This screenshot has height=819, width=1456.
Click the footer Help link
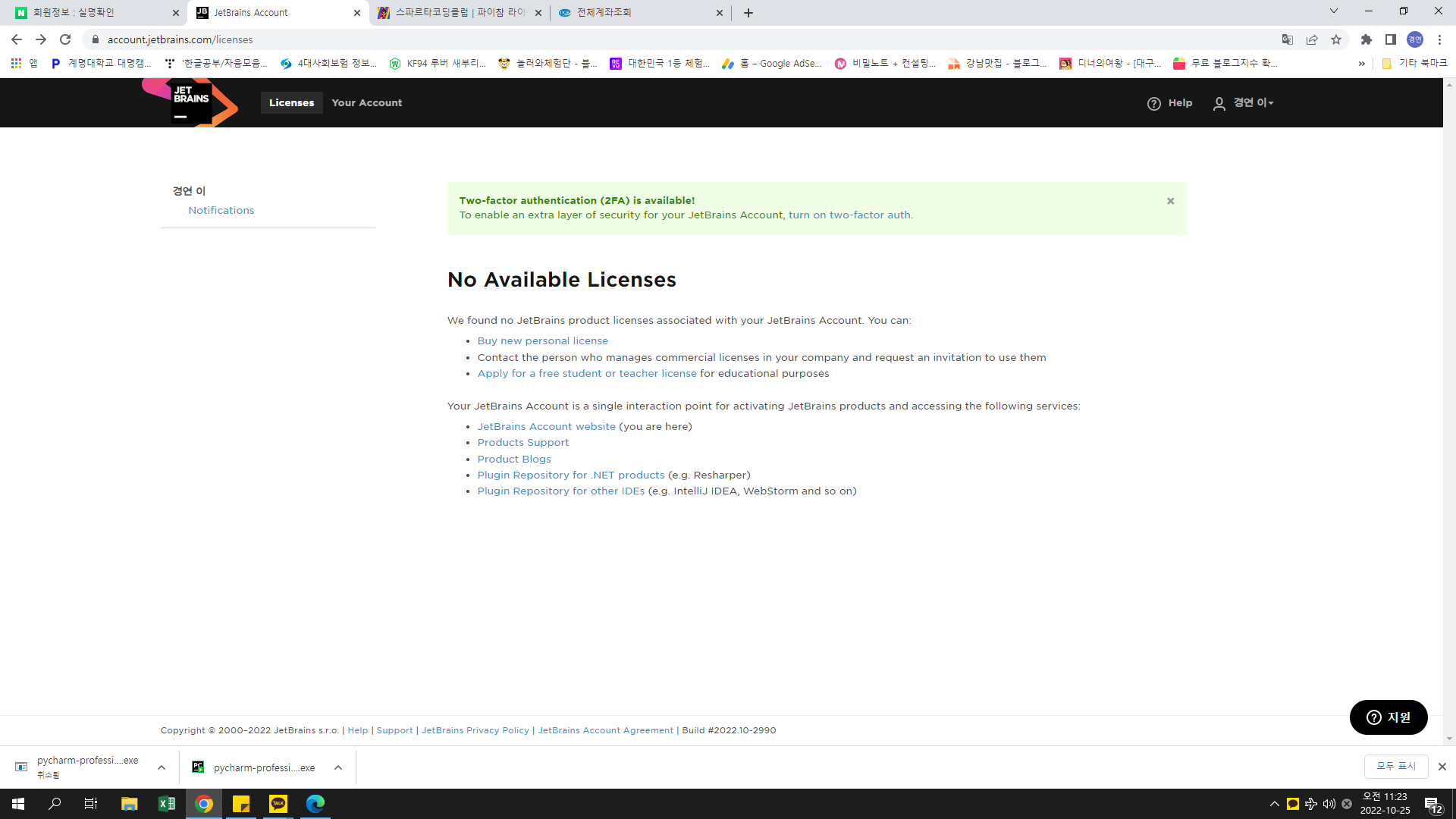click(358, 731)
